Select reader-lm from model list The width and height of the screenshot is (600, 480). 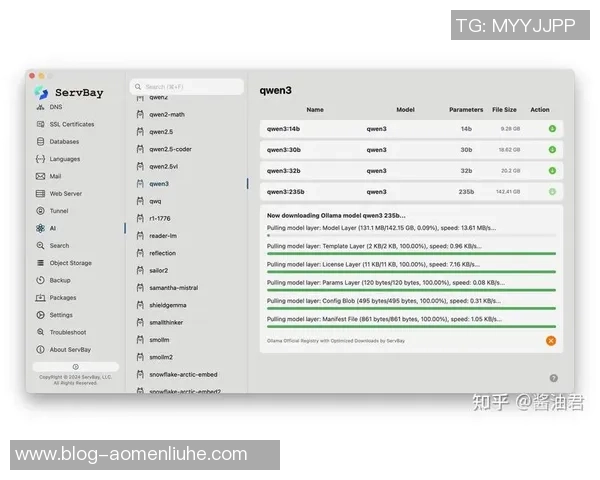(162, 236)
